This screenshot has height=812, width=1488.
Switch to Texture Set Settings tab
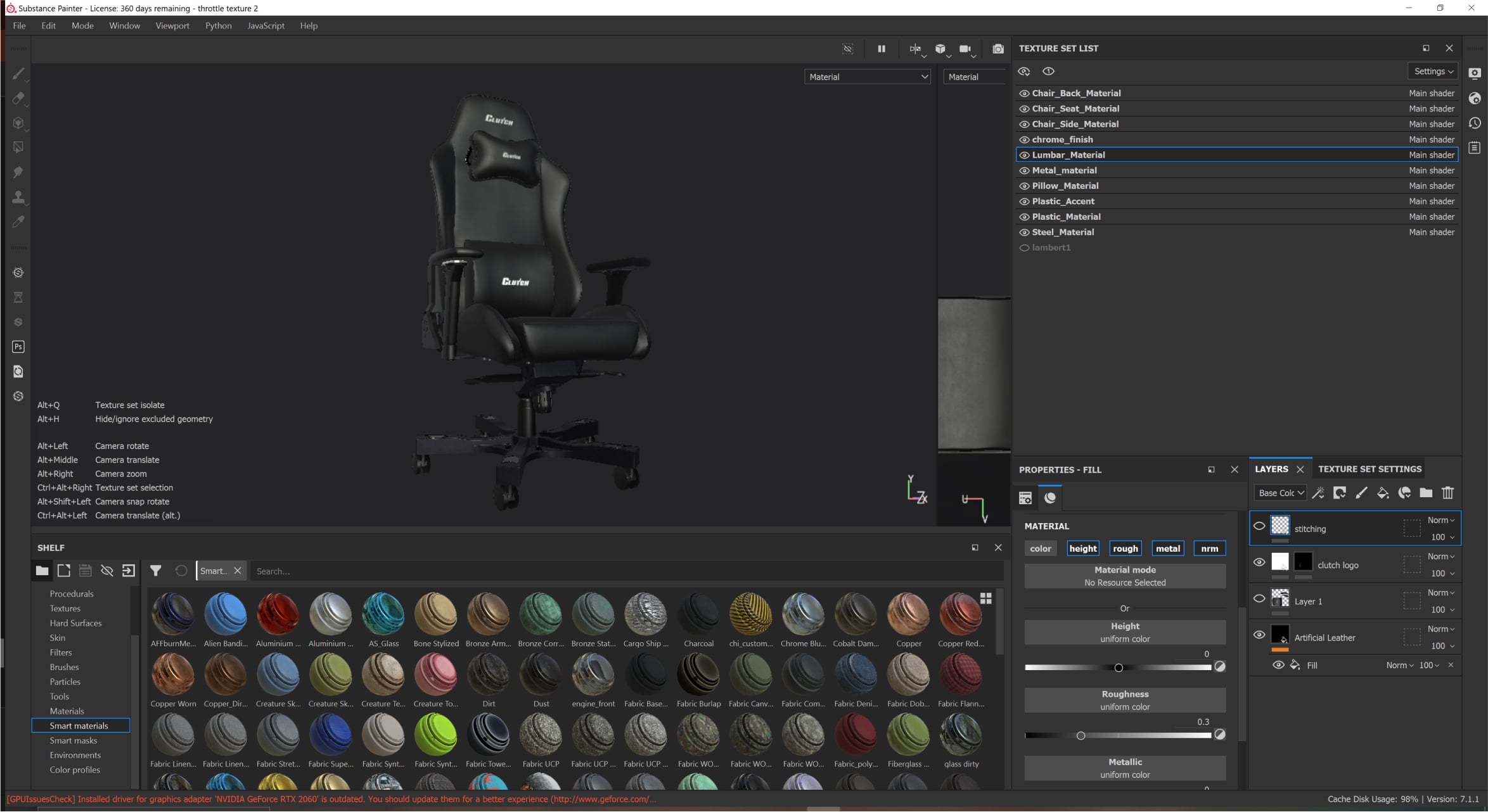[x=1369, y=469]
